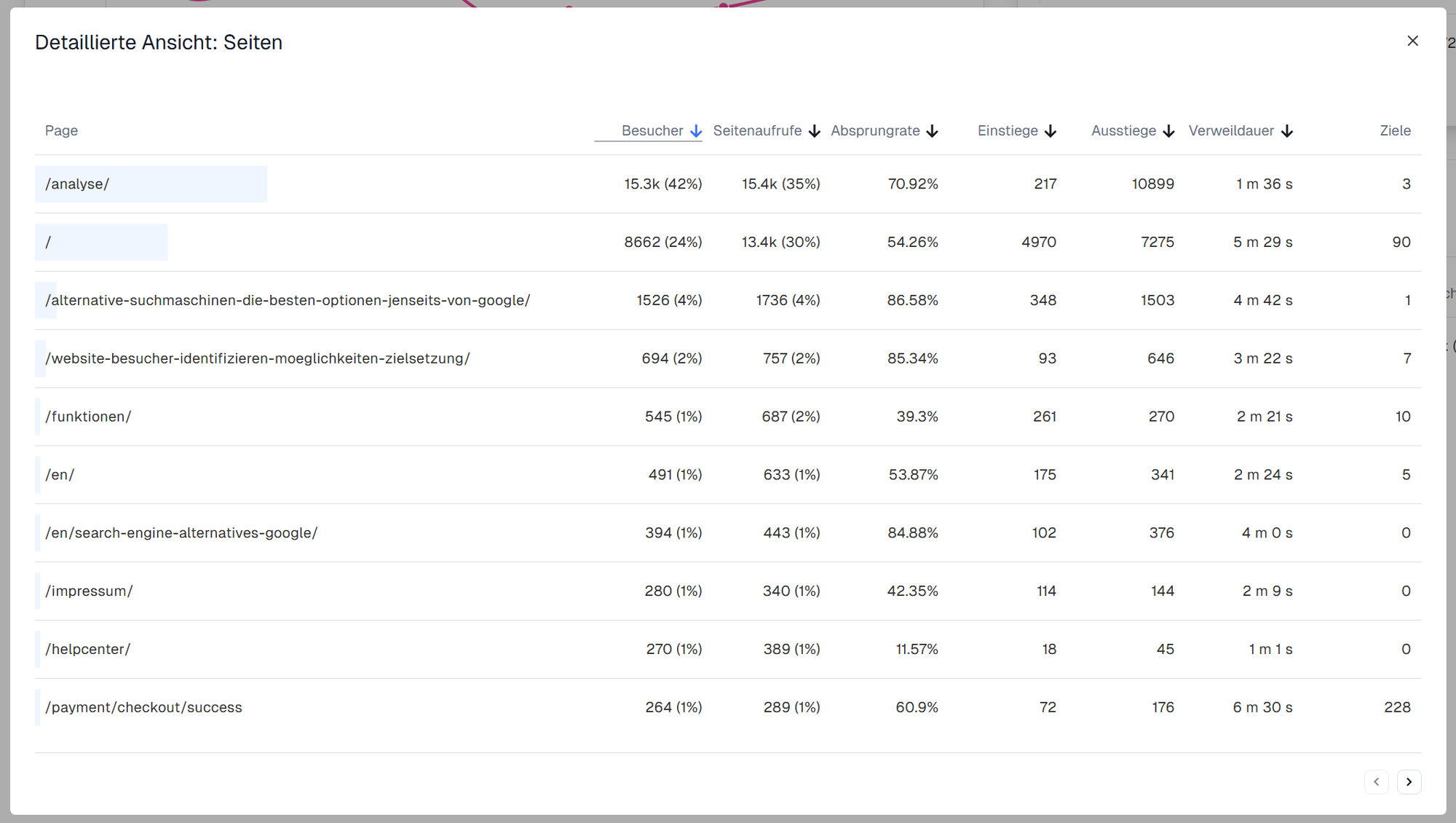Select the /funktionen/ page entry

(88, 417)
